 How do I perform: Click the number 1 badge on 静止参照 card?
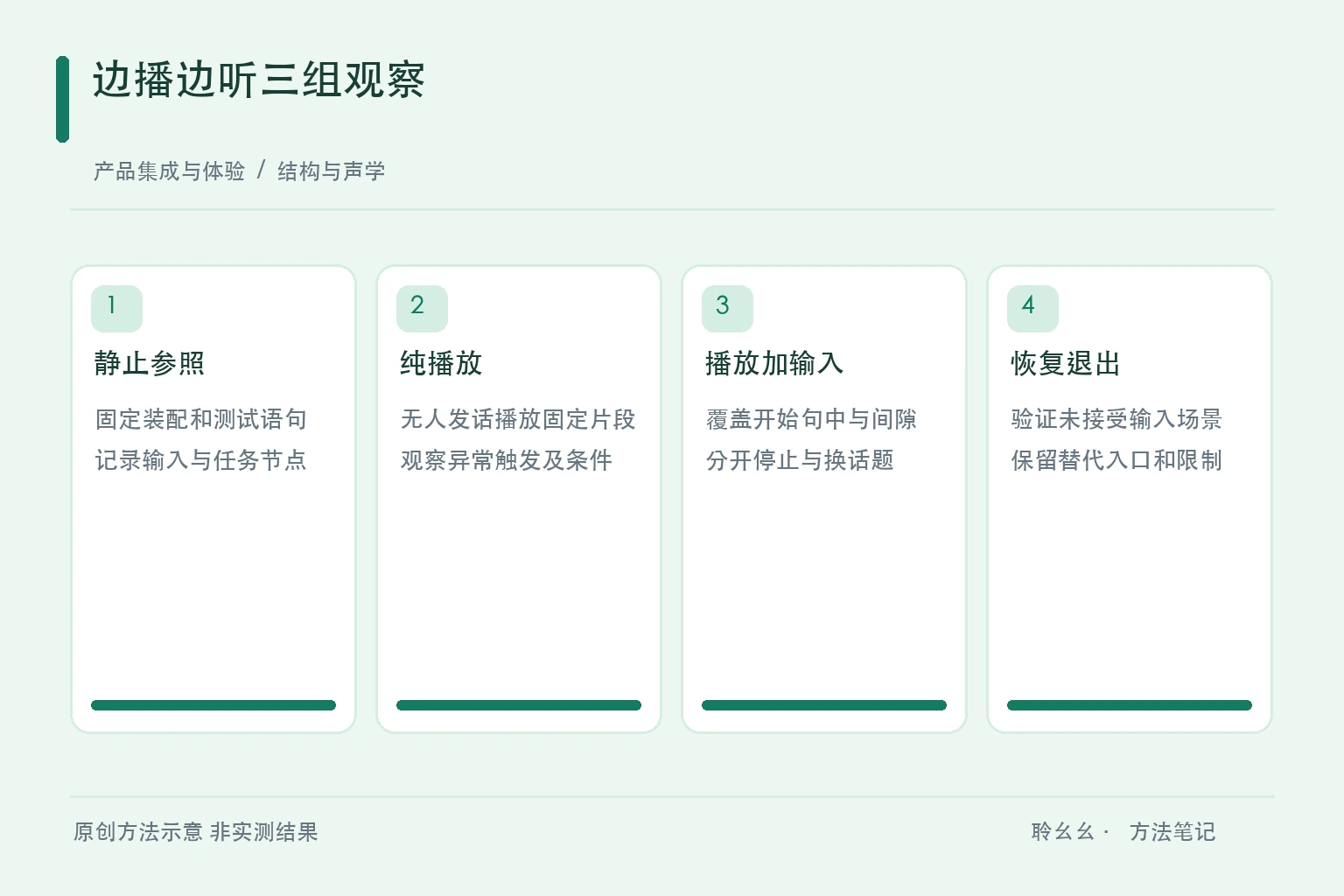click(116, 308)
